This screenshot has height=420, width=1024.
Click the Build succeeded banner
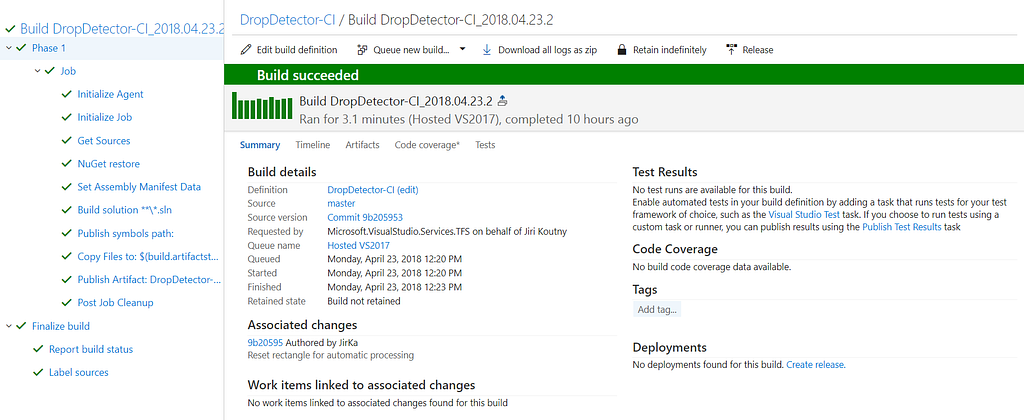[624, 75]
